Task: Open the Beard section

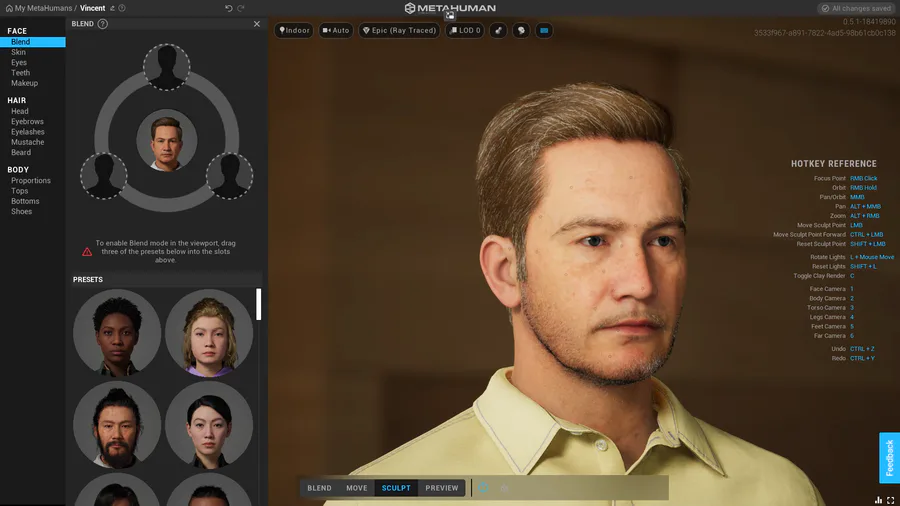Action: point(21,153)
